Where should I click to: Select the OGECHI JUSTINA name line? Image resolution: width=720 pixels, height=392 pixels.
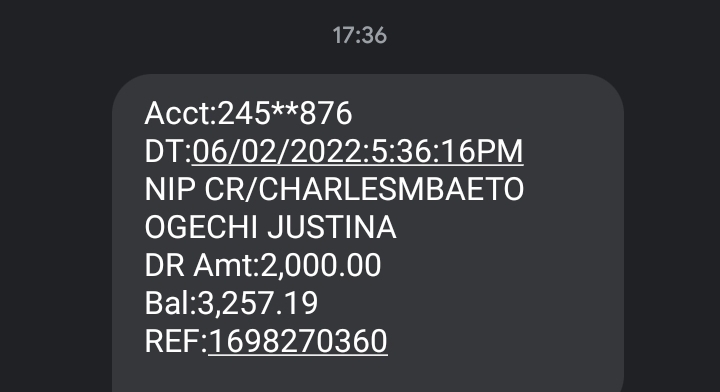coord(270,228)
